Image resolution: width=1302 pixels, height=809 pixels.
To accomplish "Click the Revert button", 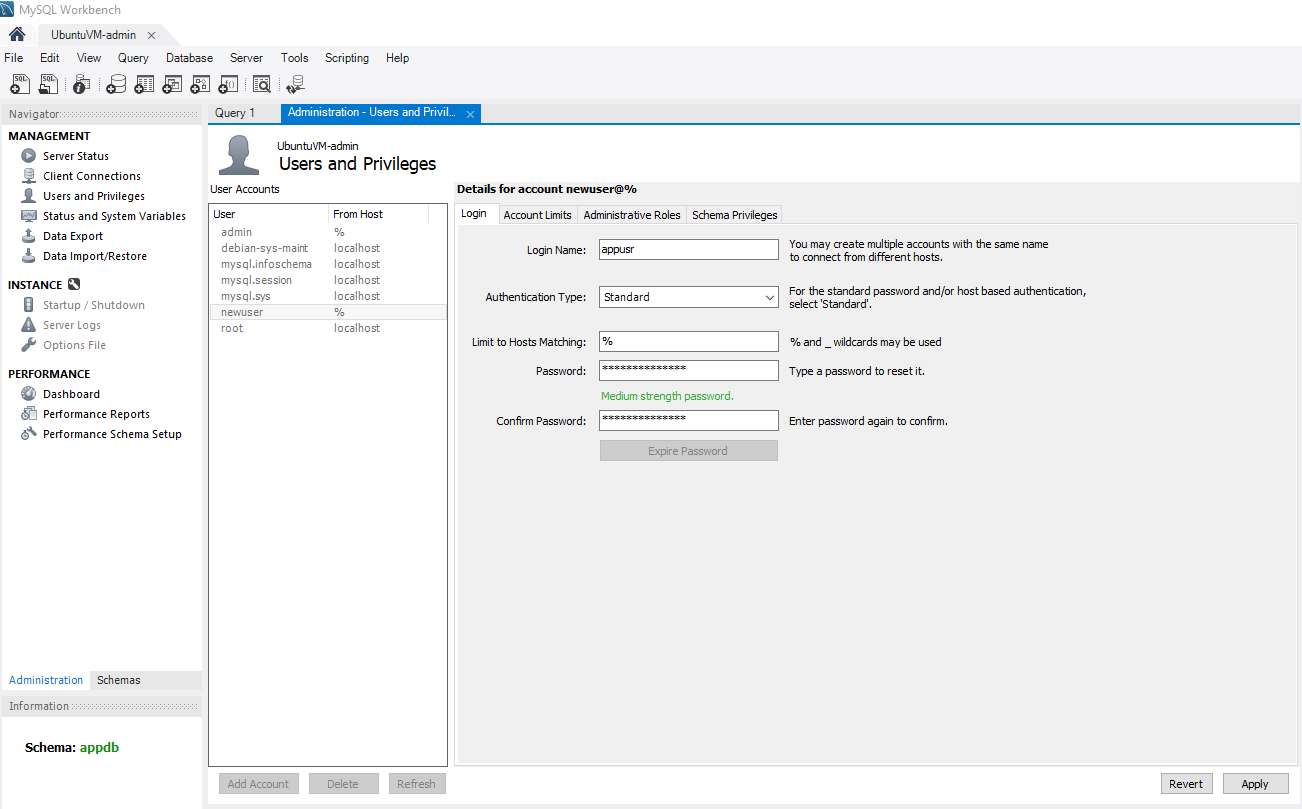I will pos(1186,784).
